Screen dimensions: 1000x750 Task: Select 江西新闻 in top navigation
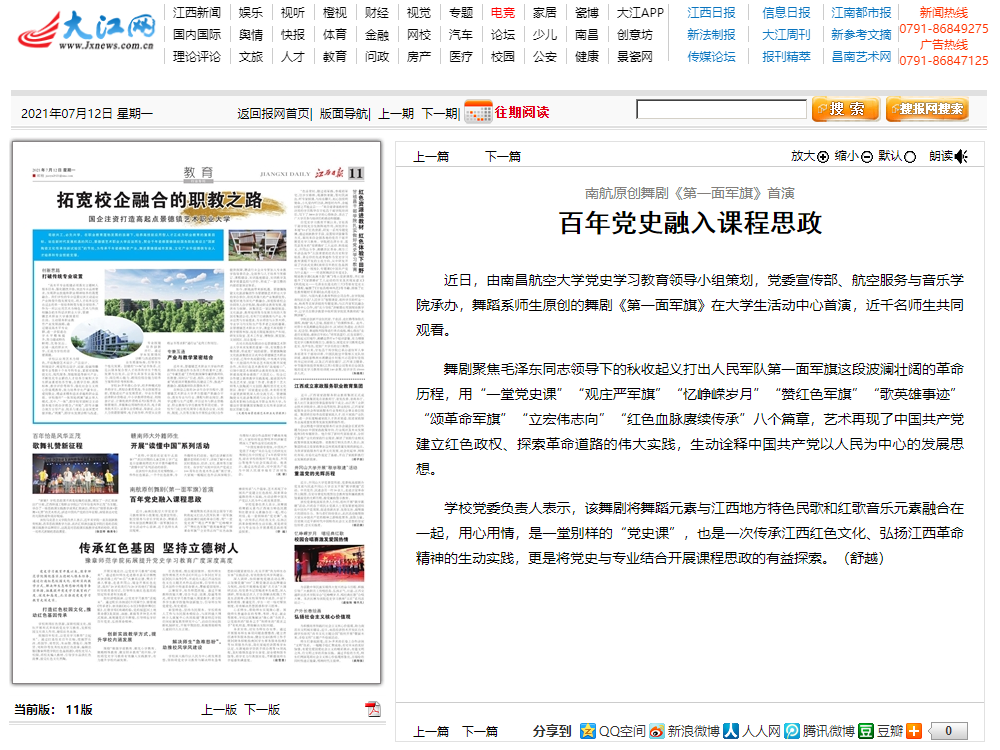(x=196, y=13)
